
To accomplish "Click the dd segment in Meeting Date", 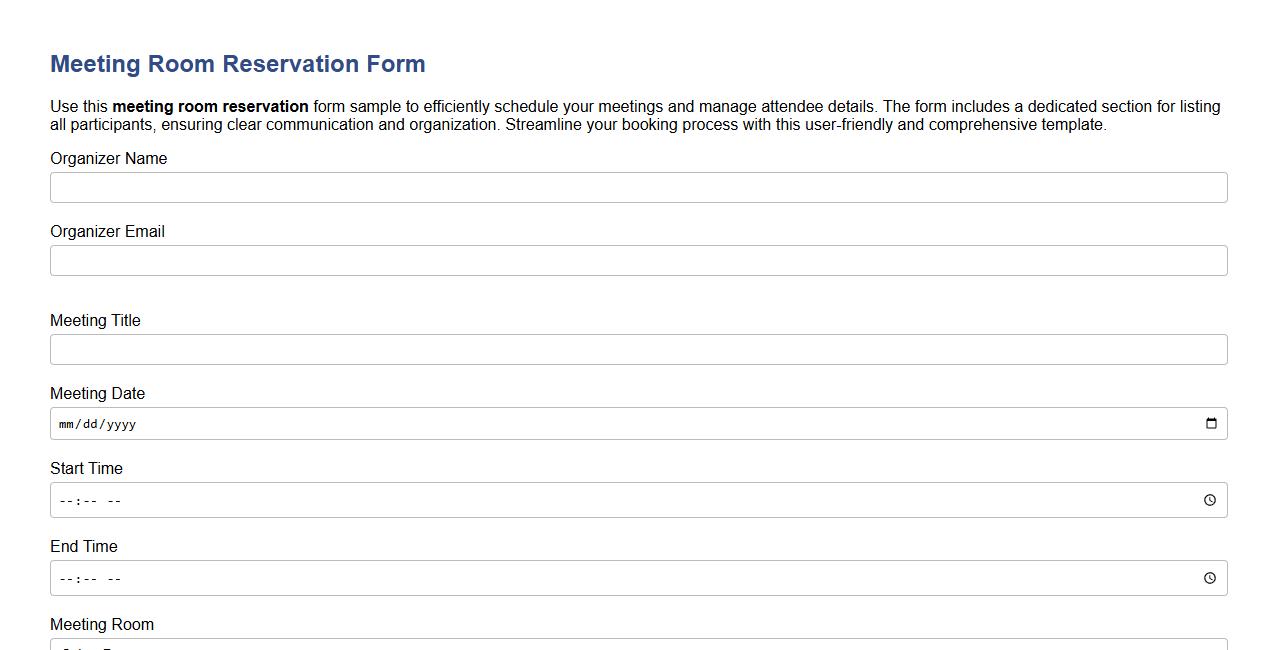I will 92,423.
